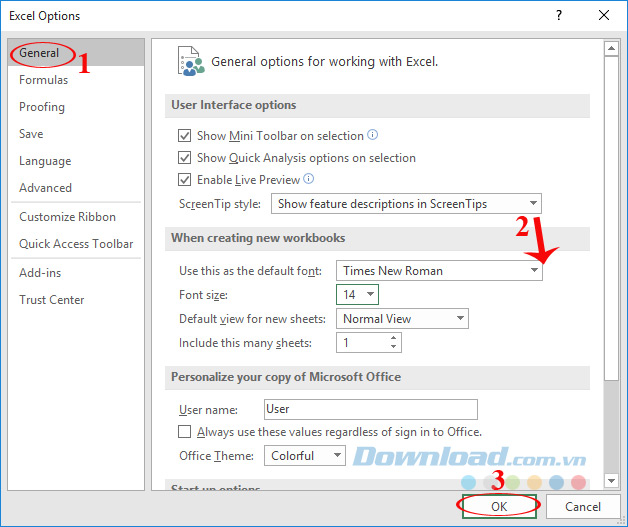Select the General category

coord(76,52)
